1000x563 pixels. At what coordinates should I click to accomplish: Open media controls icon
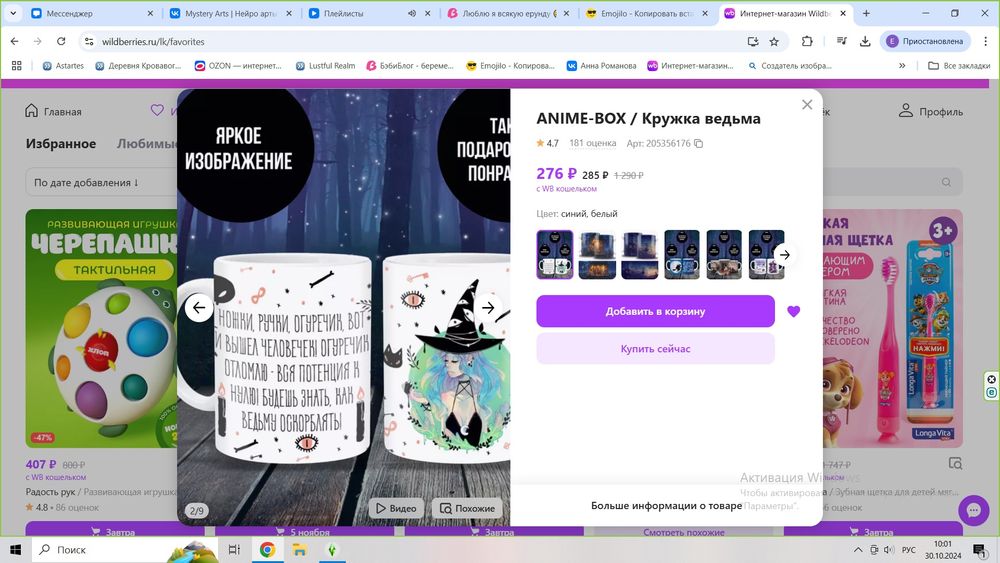point(842,41)
